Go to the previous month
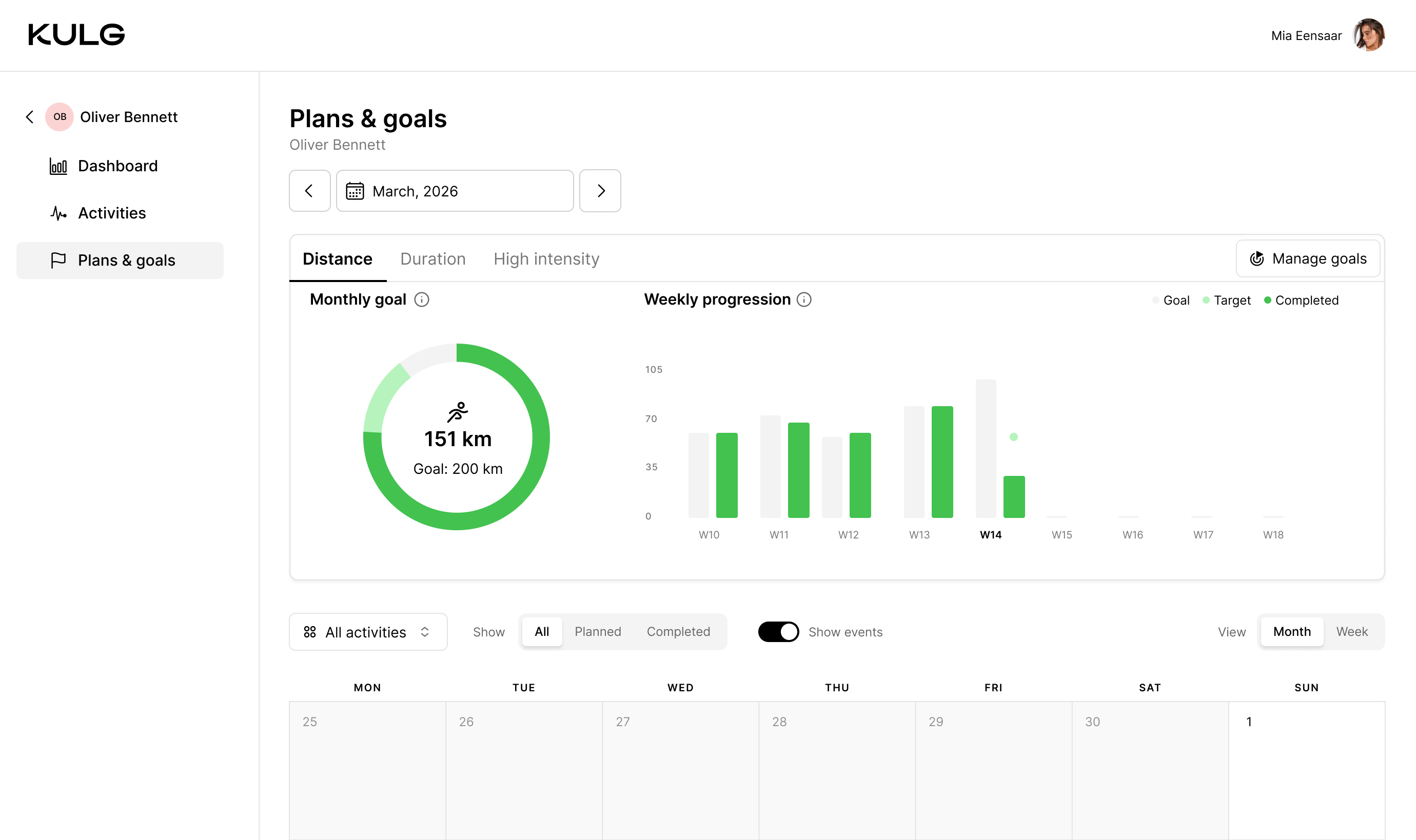This screenshot has width=1416, height=840. [x=309, y=191]
